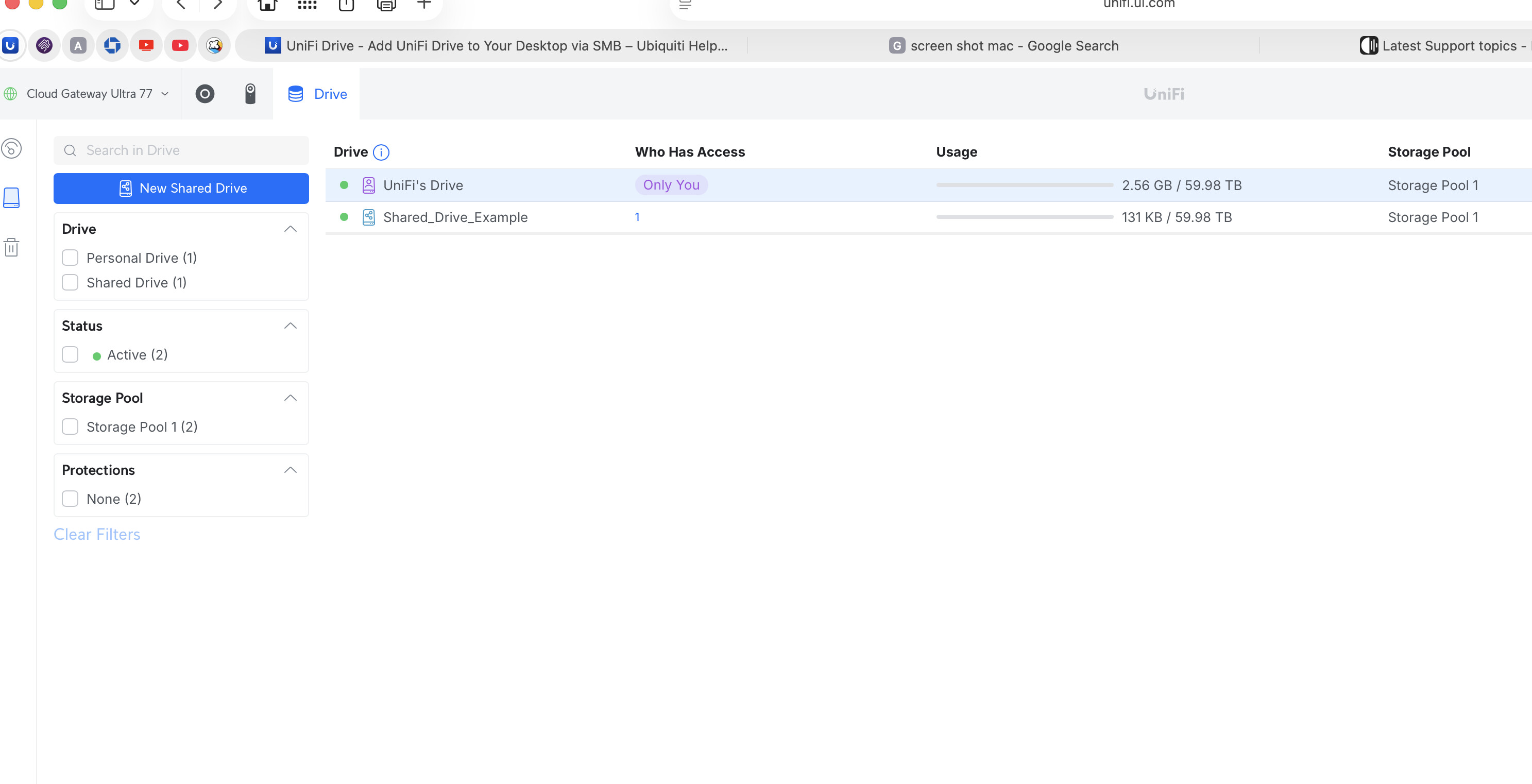1532x784 pixels.
Task: Click Shared_Drive_Example shared drive icon
Action: 369,217
